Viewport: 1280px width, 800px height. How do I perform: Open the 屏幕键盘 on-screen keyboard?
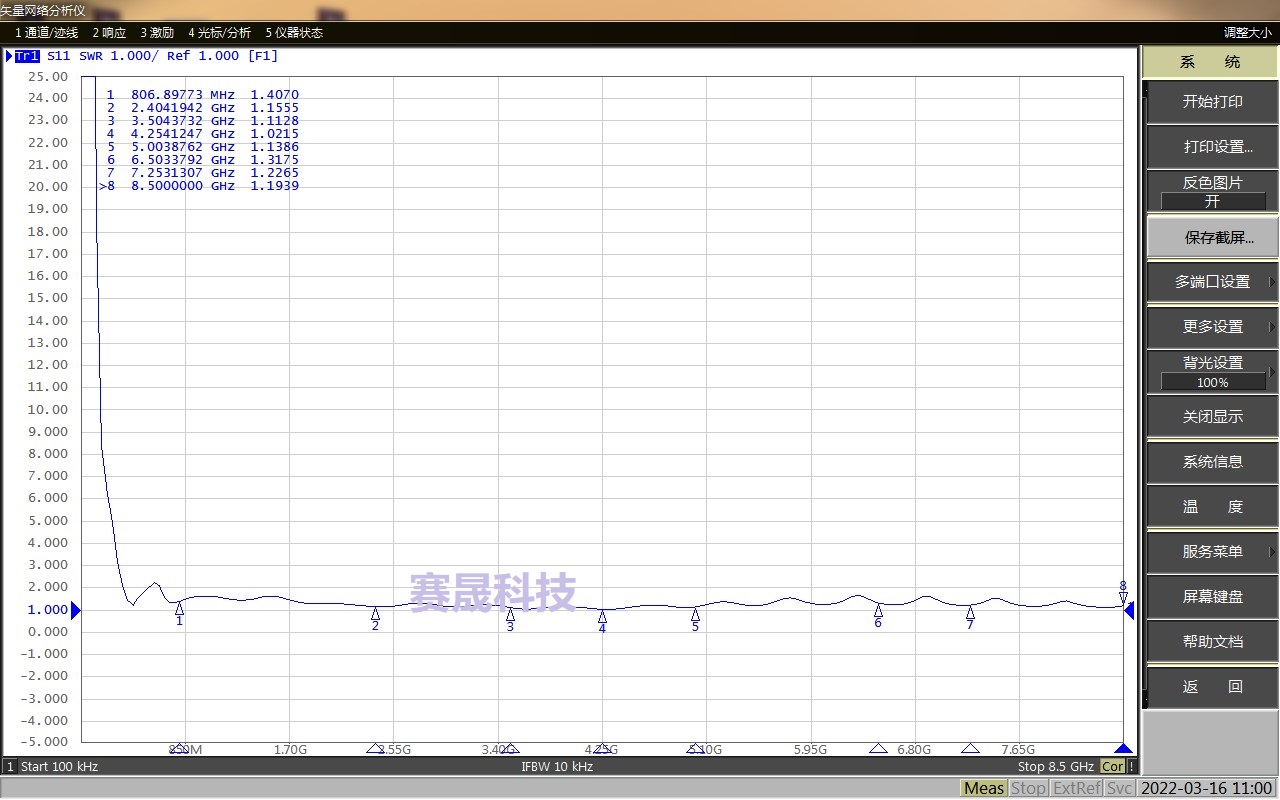pos(1211,596)
